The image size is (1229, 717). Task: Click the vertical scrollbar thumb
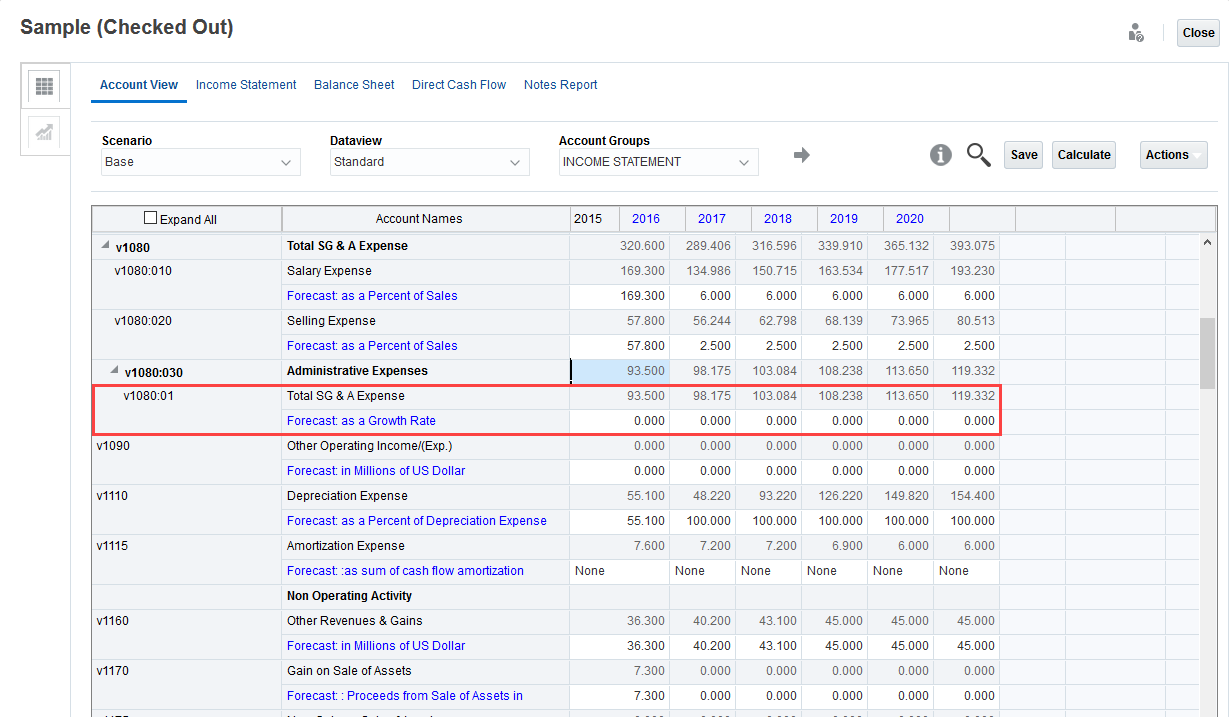point(1207,351)
